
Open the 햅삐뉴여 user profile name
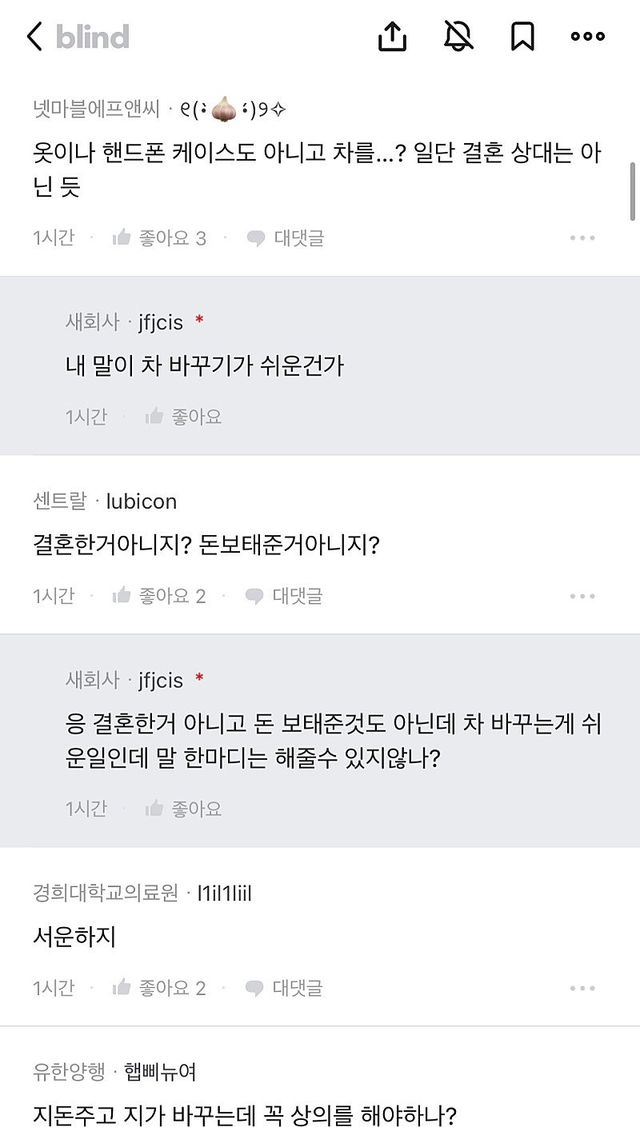tap(160, 1072)
